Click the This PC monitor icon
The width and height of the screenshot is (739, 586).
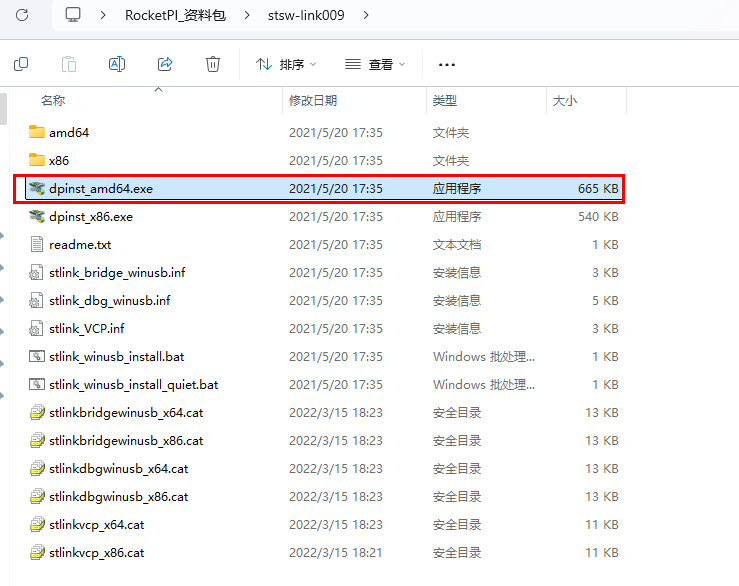point(73,15)
